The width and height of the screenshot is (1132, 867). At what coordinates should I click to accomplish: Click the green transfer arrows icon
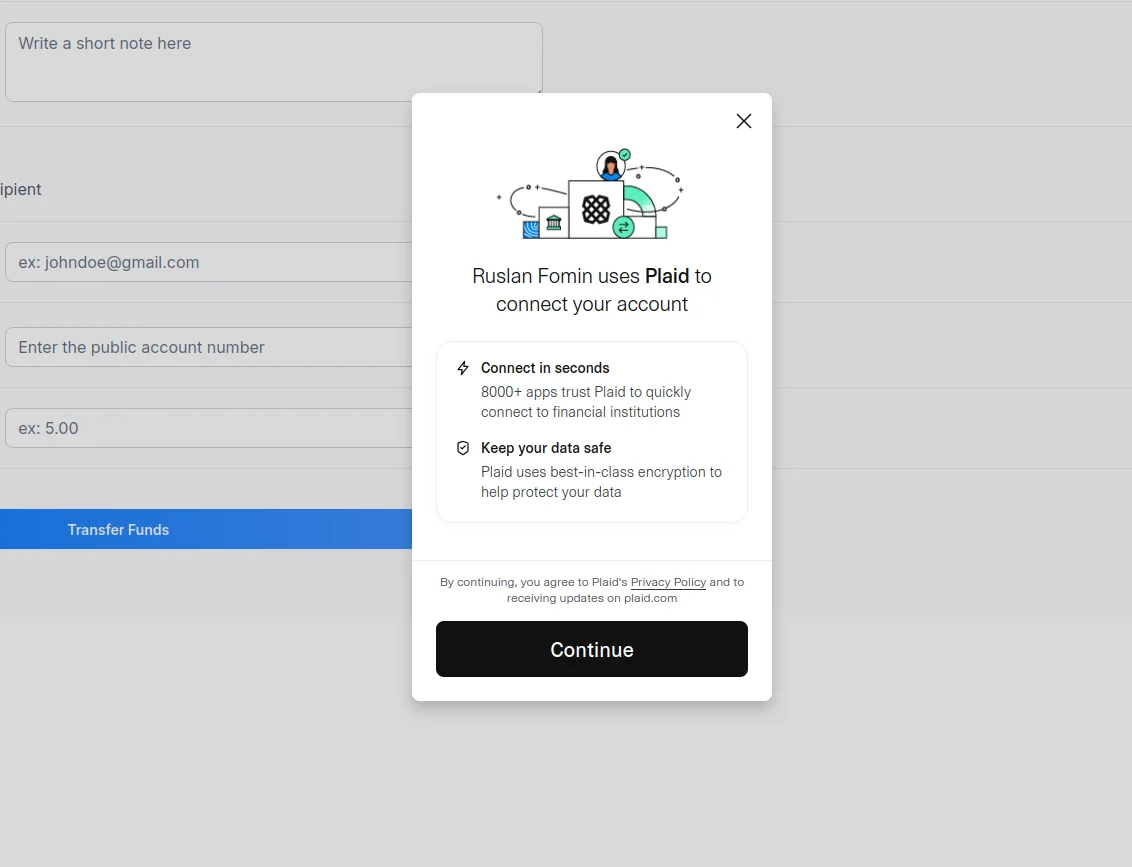pyautogui.click(x=623, y=227)
